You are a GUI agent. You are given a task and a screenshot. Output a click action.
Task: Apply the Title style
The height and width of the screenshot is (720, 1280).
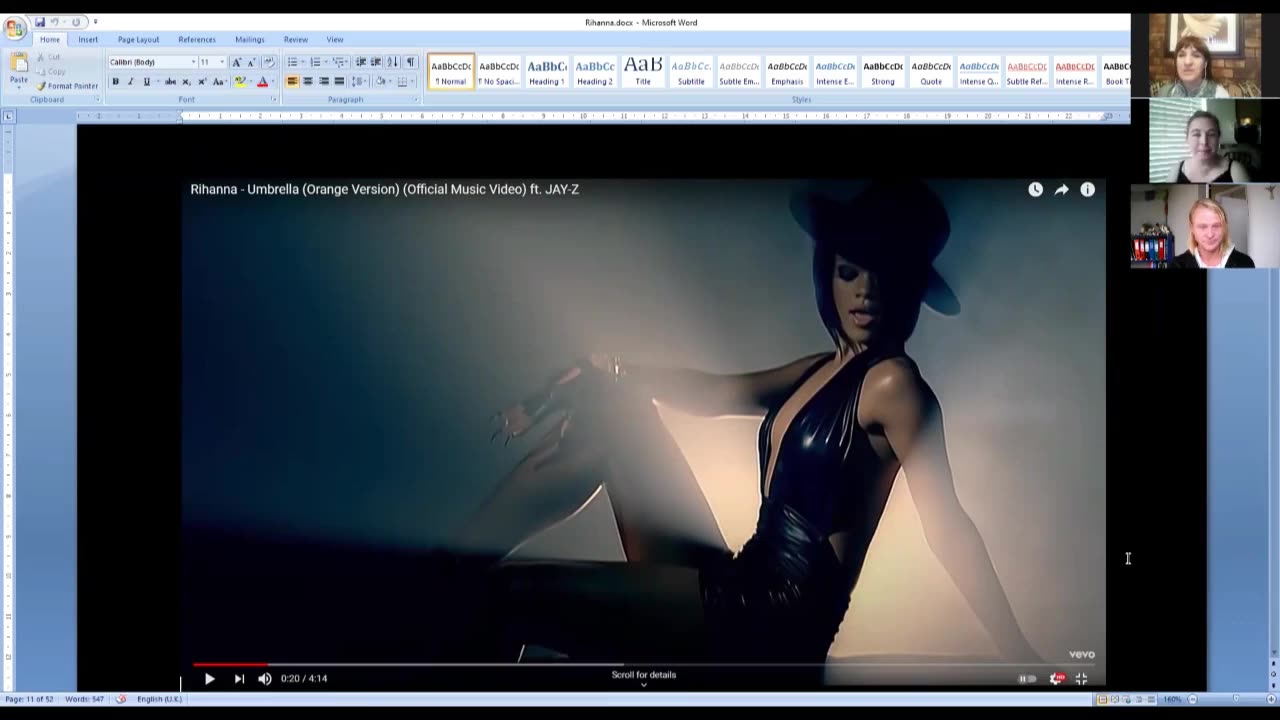[643, 72]
